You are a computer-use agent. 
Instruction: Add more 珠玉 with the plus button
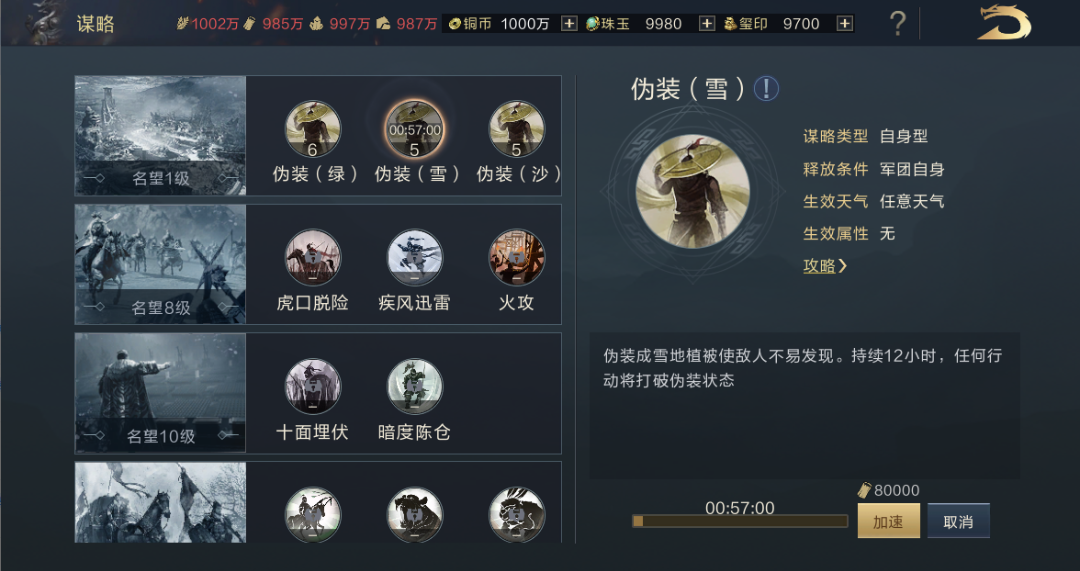click(707, 24)
